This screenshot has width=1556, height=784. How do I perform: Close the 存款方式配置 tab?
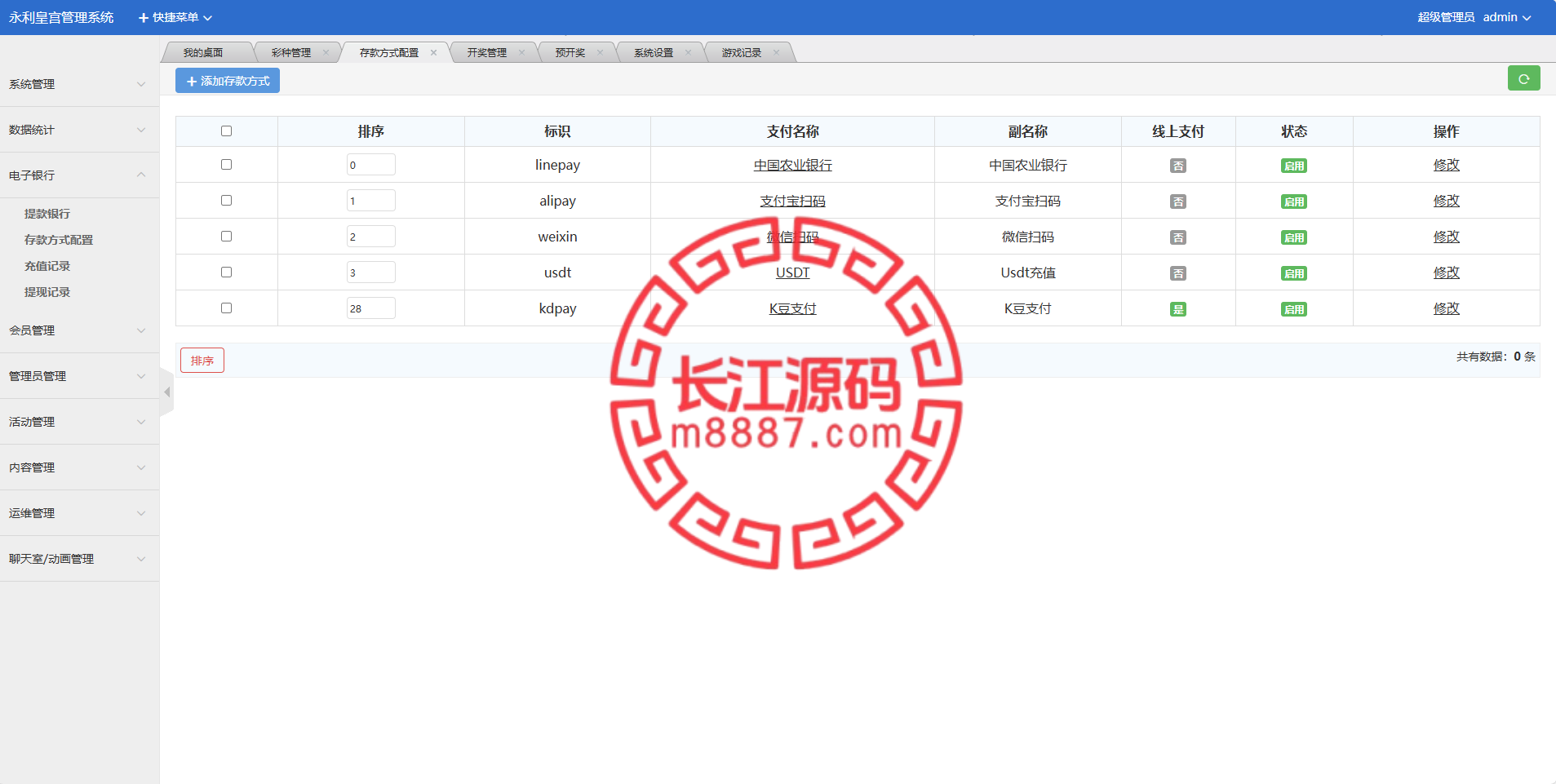click(433, 52)
